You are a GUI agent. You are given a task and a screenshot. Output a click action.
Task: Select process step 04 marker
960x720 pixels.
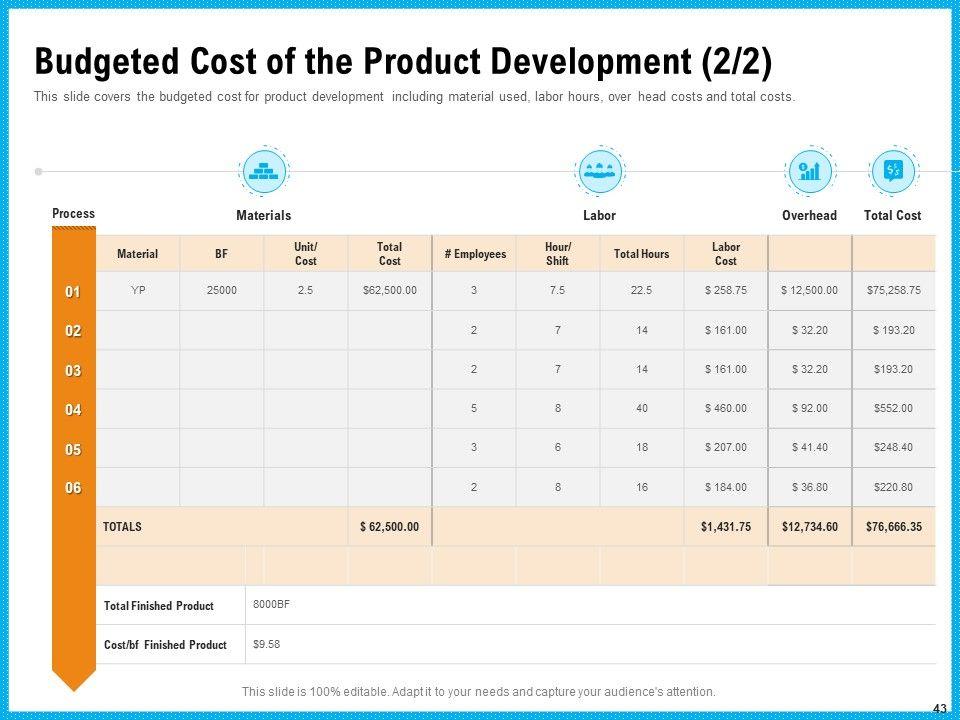pyautogui.click(x=73, y=410)
